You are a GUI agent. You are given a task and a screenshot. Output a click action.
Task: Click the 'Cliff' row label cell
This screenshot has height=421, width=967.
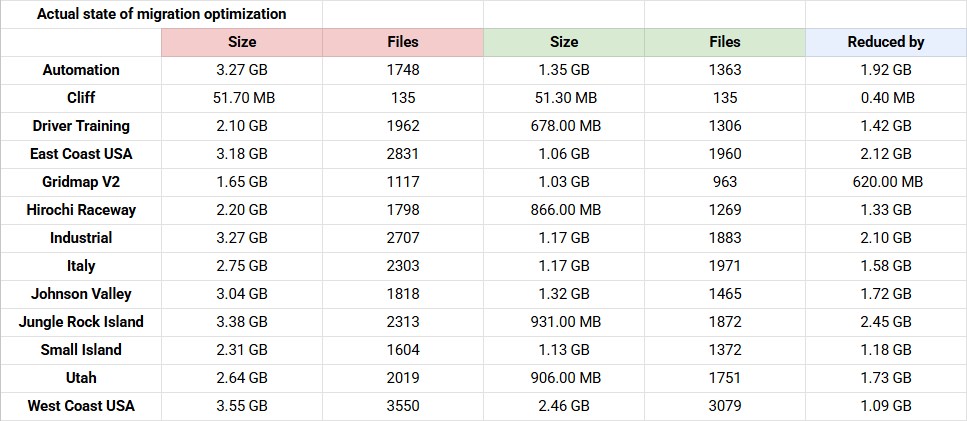coord(81,98)
